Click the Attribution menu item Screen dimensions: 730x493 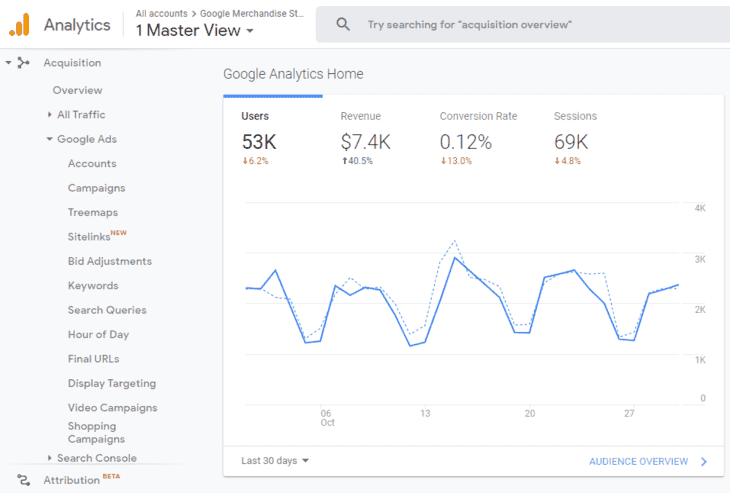tap(72, 480)
